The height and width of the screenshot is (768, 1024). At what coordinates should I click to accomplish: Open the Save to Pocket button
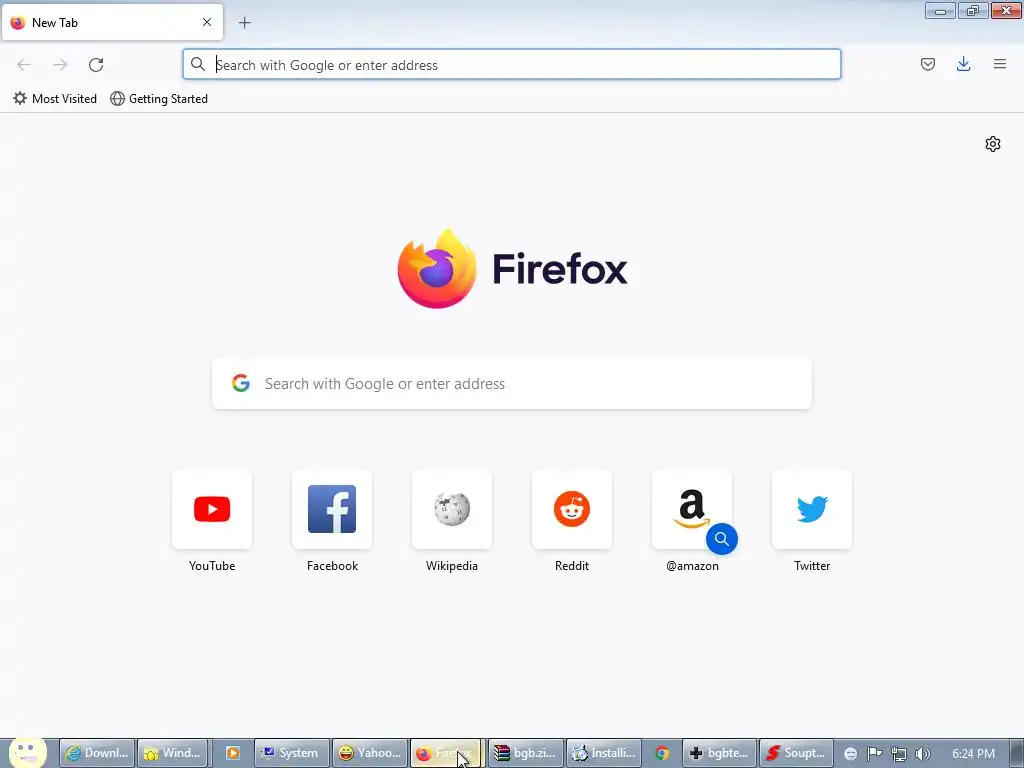(x=927, y=64)
